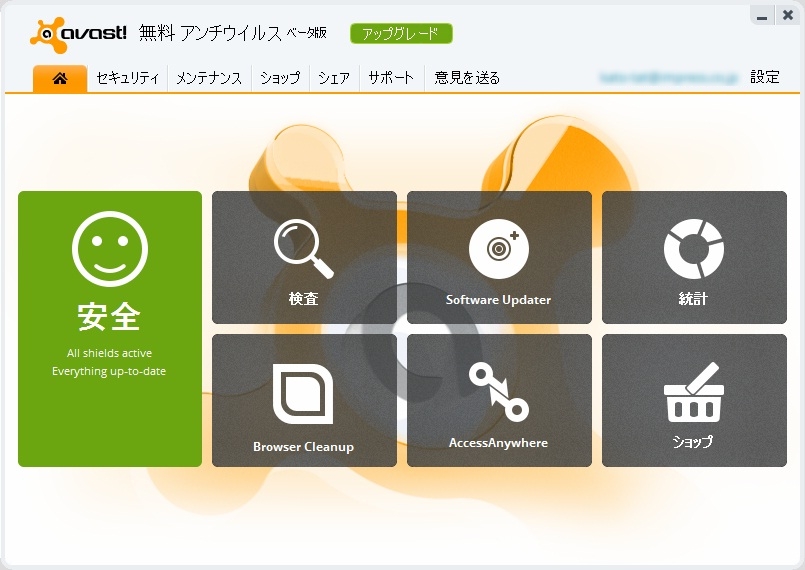Click the smiley face status icon

(110, 249)
